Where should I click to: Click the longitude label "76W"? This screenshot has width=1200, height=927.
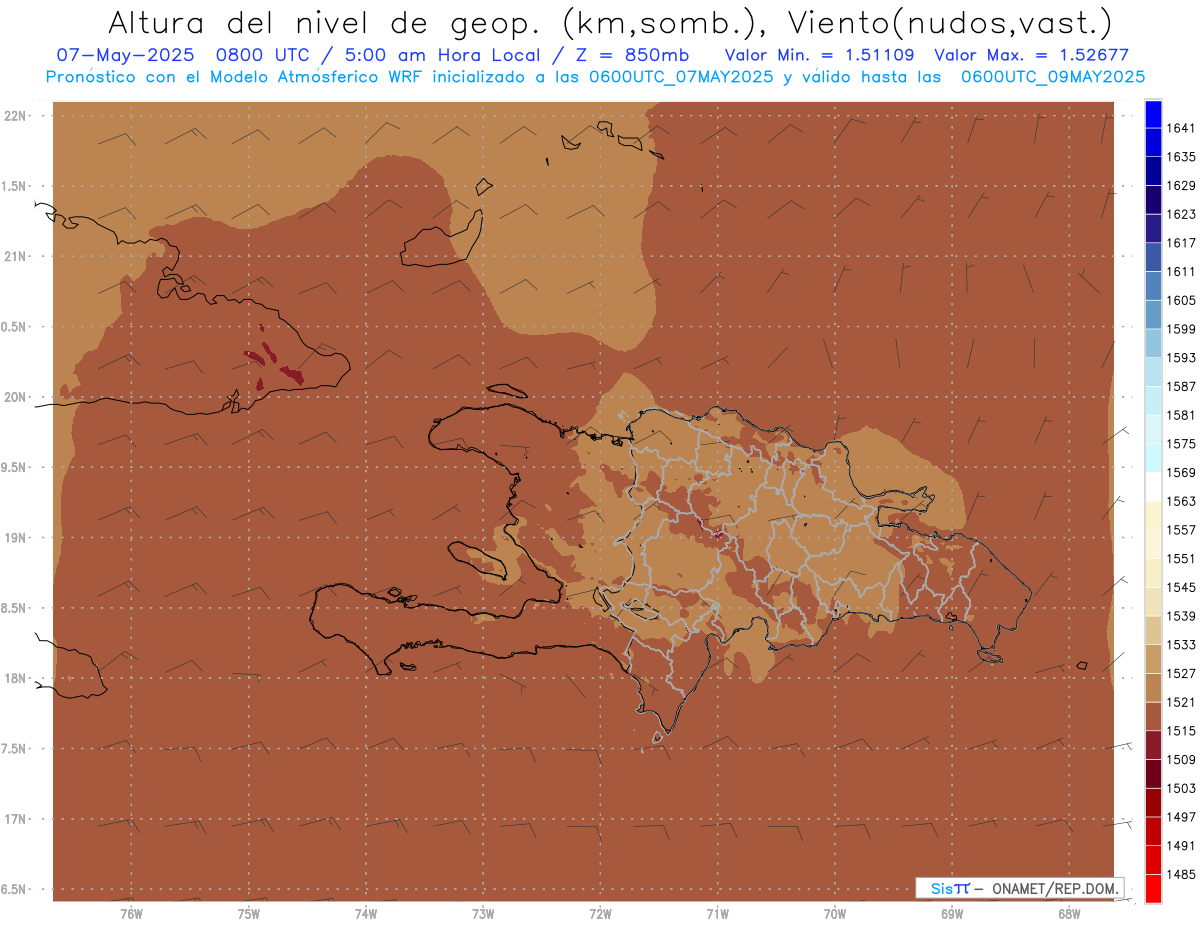131,914
